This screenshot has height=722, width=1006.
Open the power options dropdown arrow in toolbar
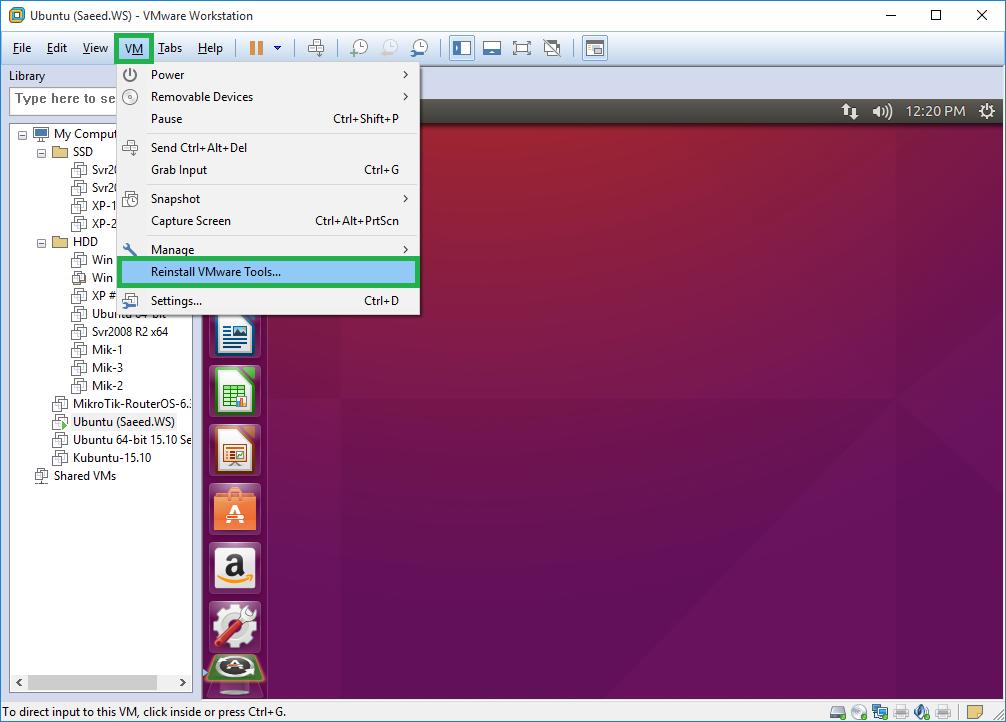(x=278, y=48)
